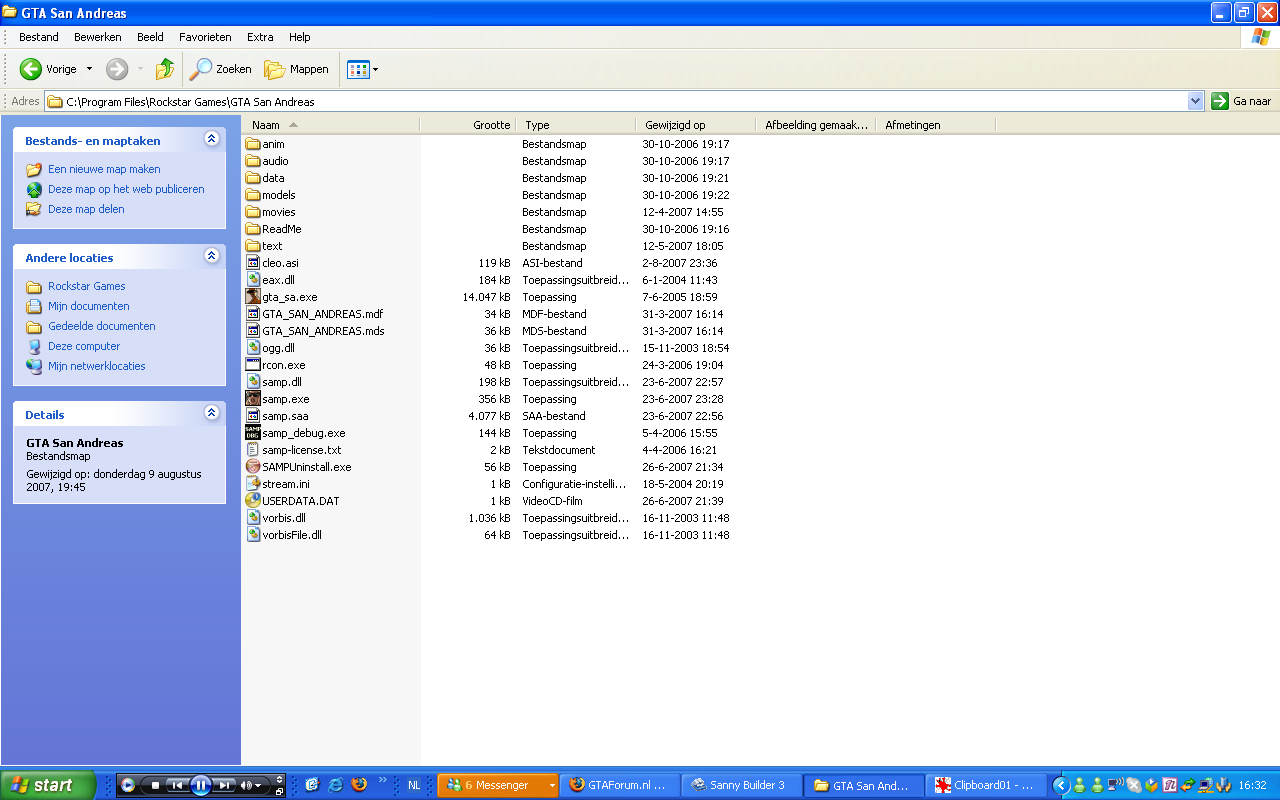
Task: Stop playback in media player toolbar
Action: tap(155, 785)
